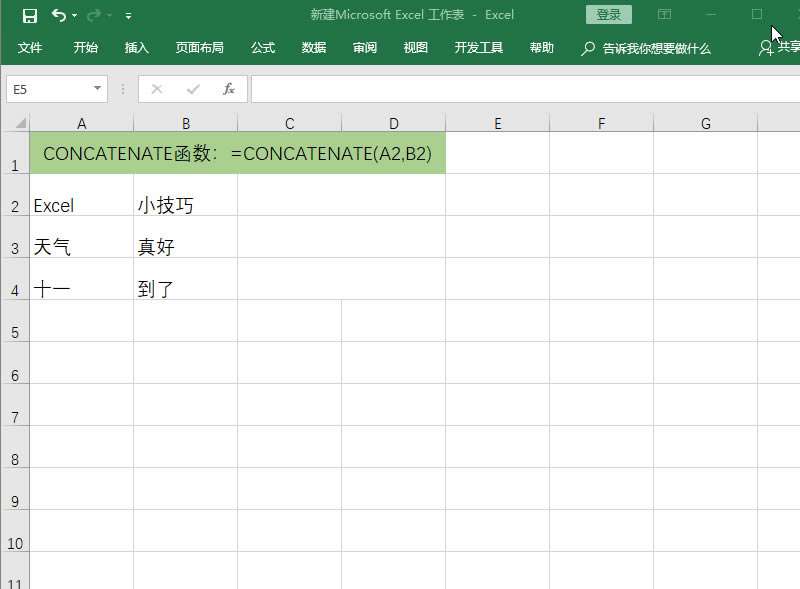The height and width of the screenshot is (589, 800).
Task: Select row 7 header
Action: [15, 405]
